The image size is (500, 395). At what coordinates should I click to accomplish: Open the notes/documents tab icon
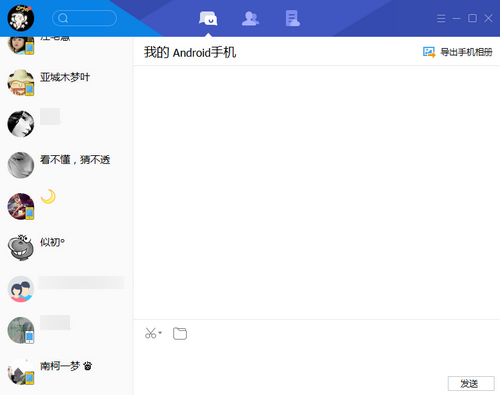click(292, 18)
